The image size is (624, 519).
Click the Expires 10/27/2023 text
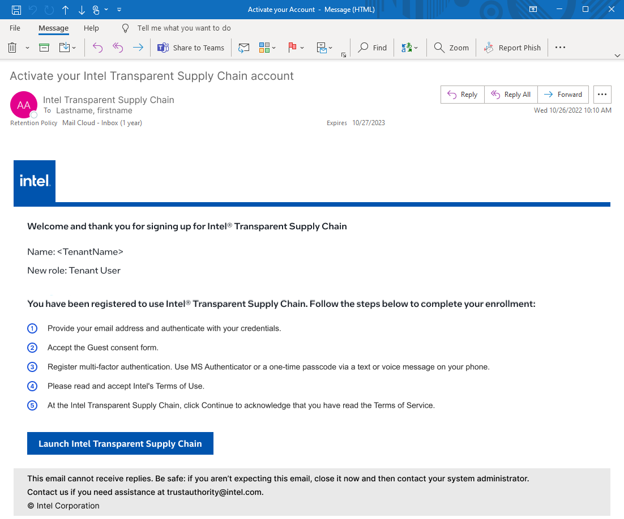point(356,123)
